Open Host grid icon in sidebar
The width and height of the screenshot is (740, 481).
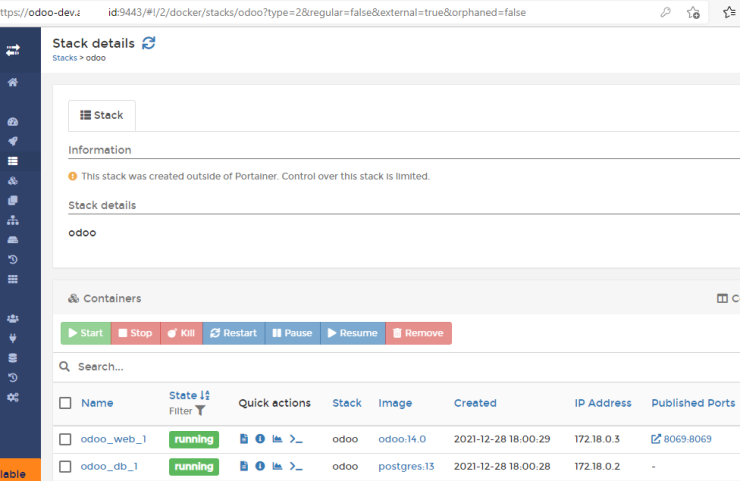[13, 279]
